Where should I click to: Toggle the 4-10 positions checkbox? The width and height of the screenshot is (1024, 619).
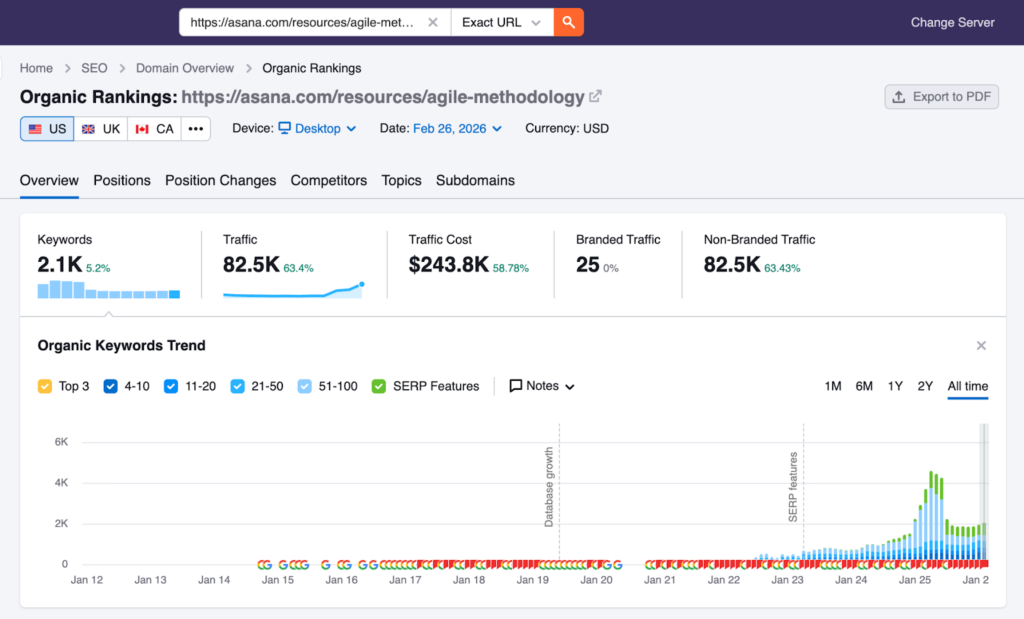coord(111,386)
